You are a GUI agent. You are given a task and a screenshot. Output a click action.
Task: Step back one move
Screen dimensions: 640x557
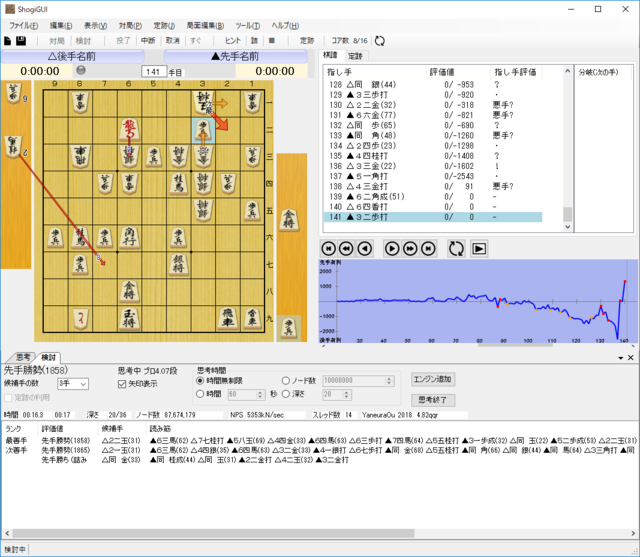point(364,249)
